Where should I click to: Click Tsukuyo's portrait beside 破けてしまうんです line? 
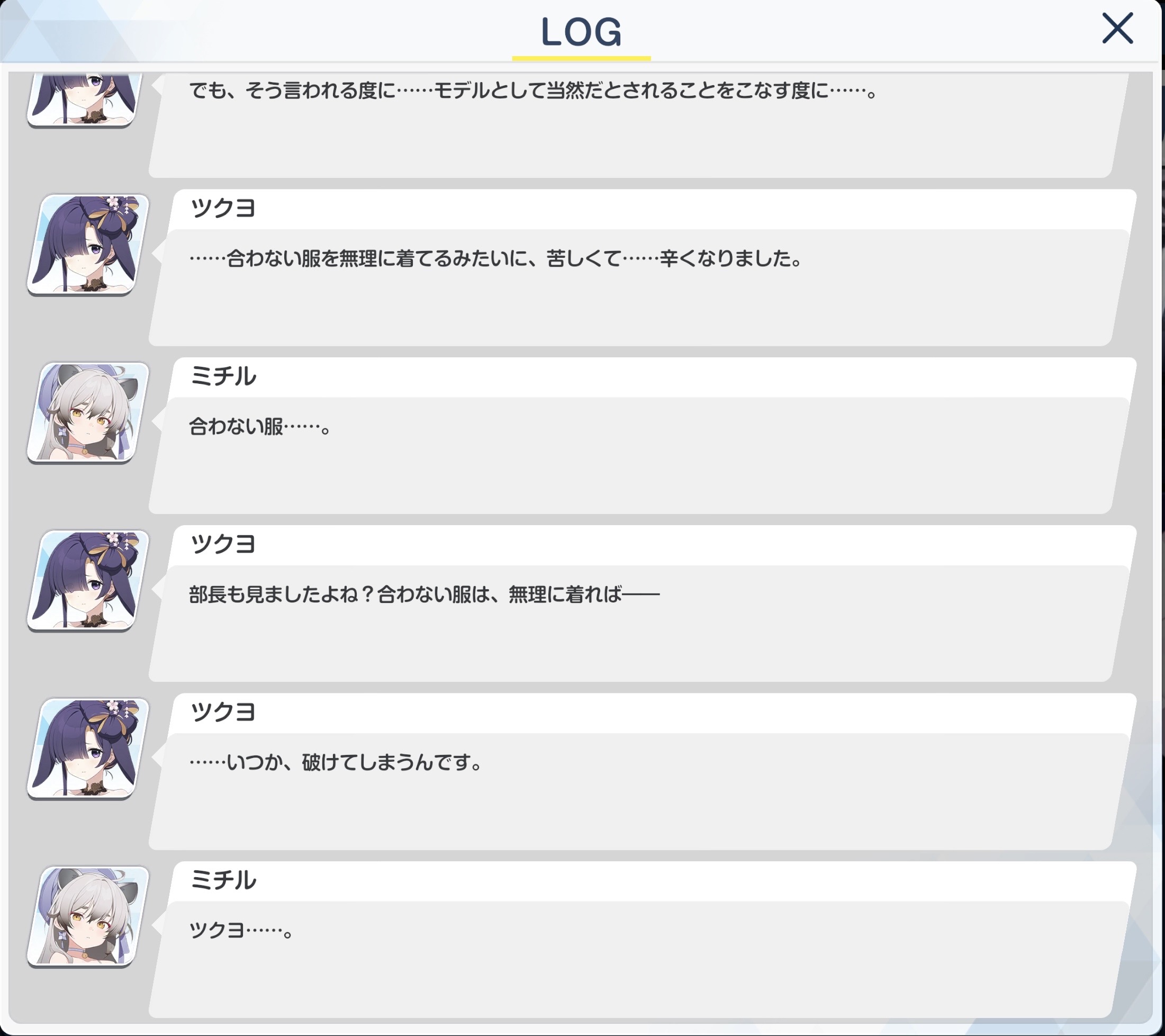tap(88, 749)
